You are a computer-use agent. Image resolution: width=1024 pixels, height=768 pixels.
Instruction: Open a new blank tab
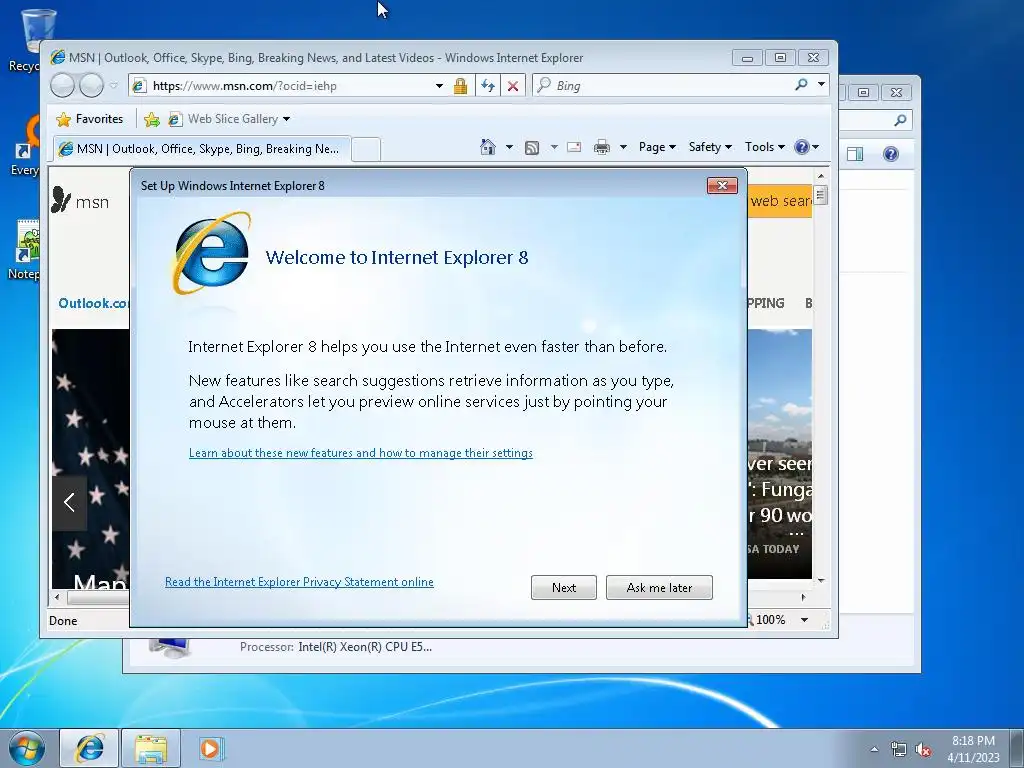pyautogui.click(x=366, y=150)
